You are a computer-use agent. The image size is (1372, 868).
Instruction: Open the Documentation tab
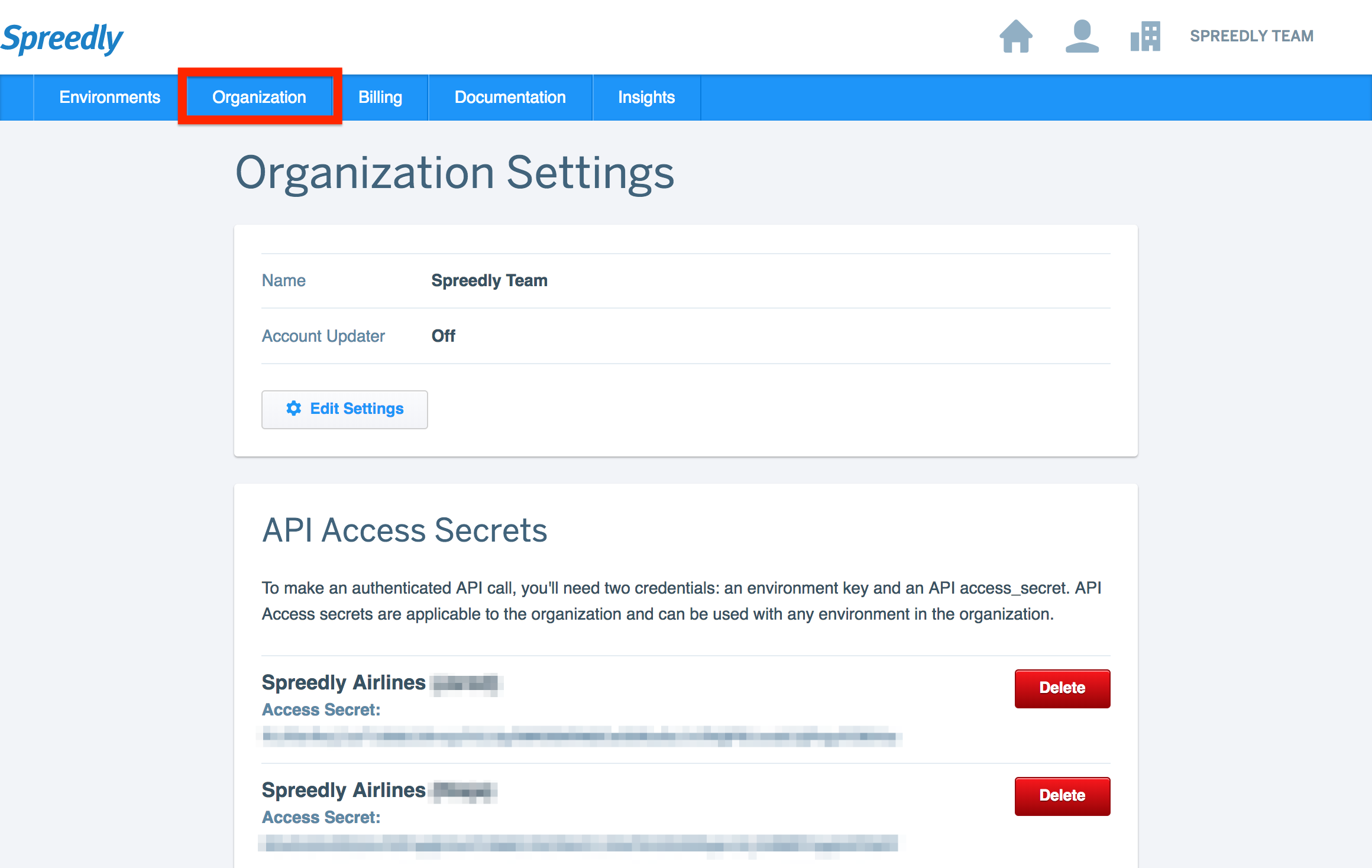click(x=510, y=97)
